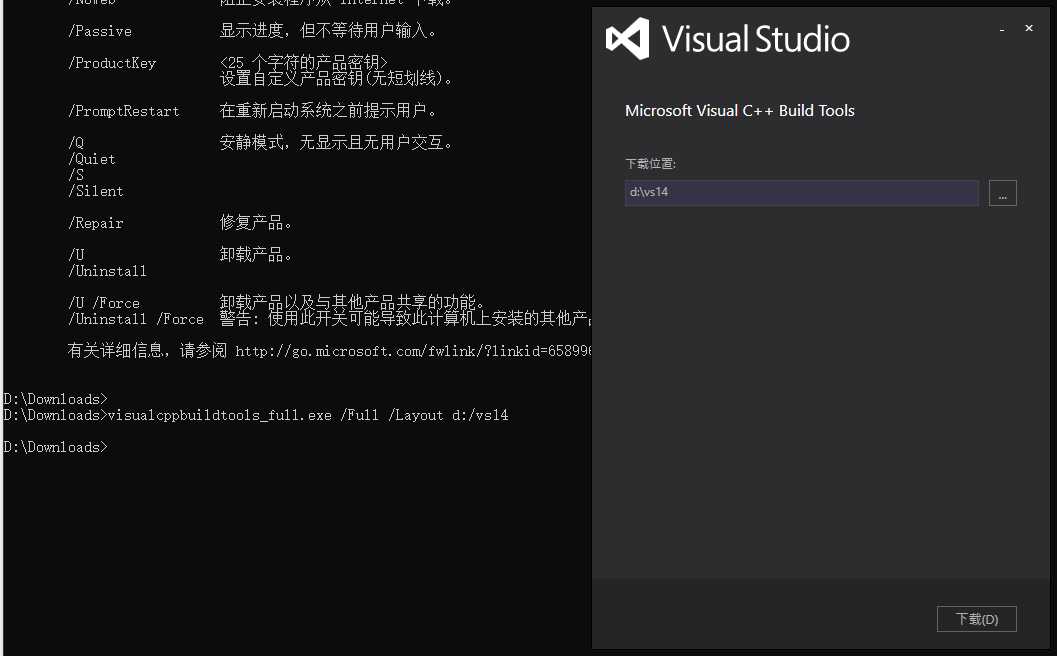
Task: Click the Visual Studio logo icon
Action: pos(628,39)
